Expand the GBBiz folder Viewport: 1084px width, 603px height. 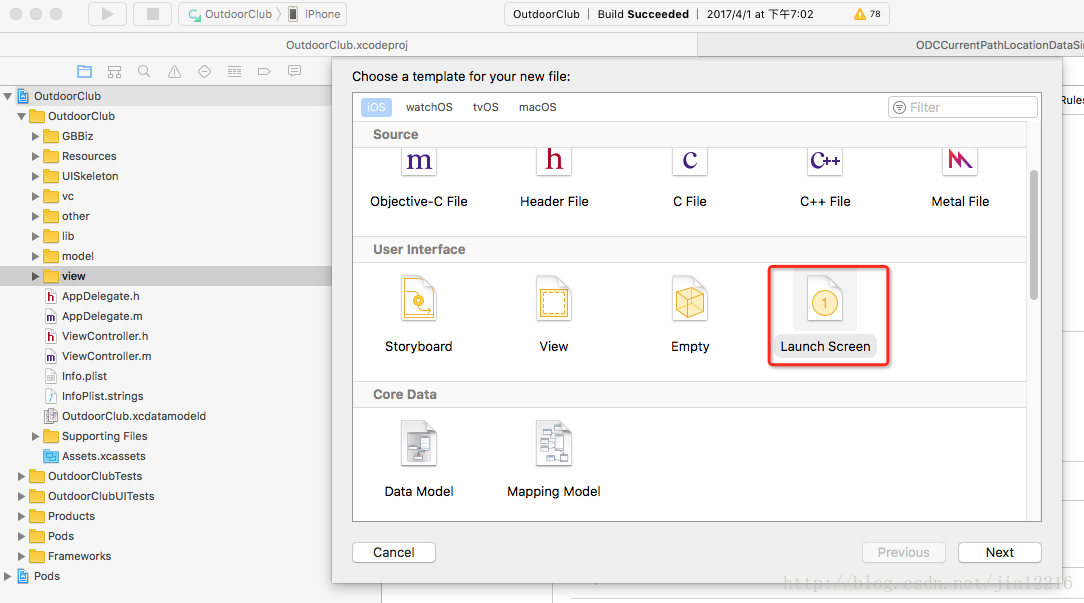(35, 136)
